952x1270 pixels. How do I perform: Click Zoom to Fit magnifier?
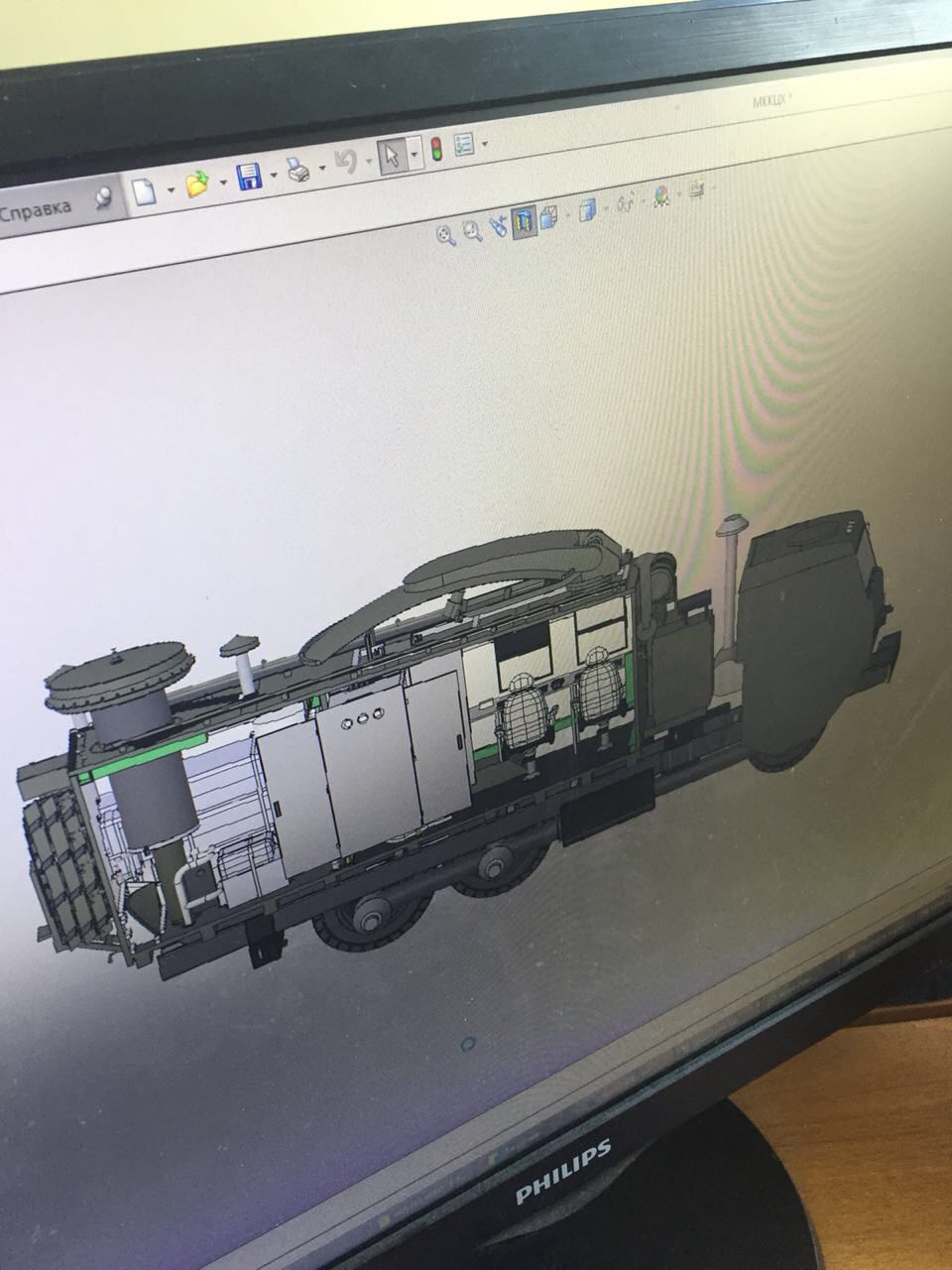[x=446, y=235]
